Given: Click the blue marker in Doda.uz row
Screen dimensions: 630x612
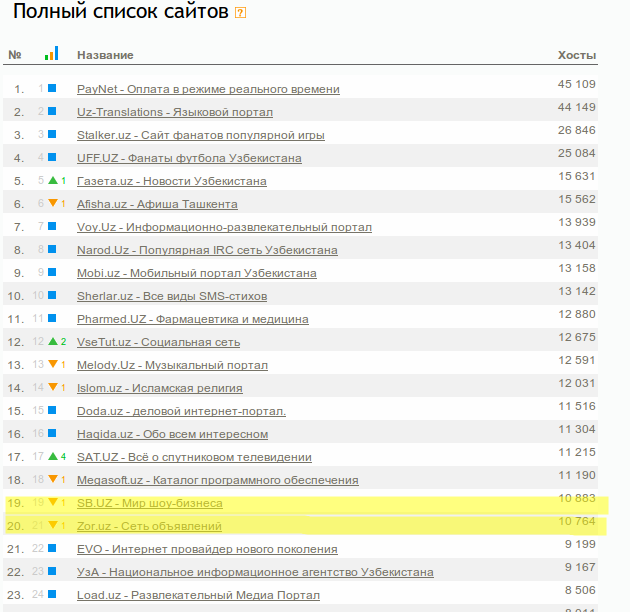Looking at the screenshot, I should (x=52, y=410).
